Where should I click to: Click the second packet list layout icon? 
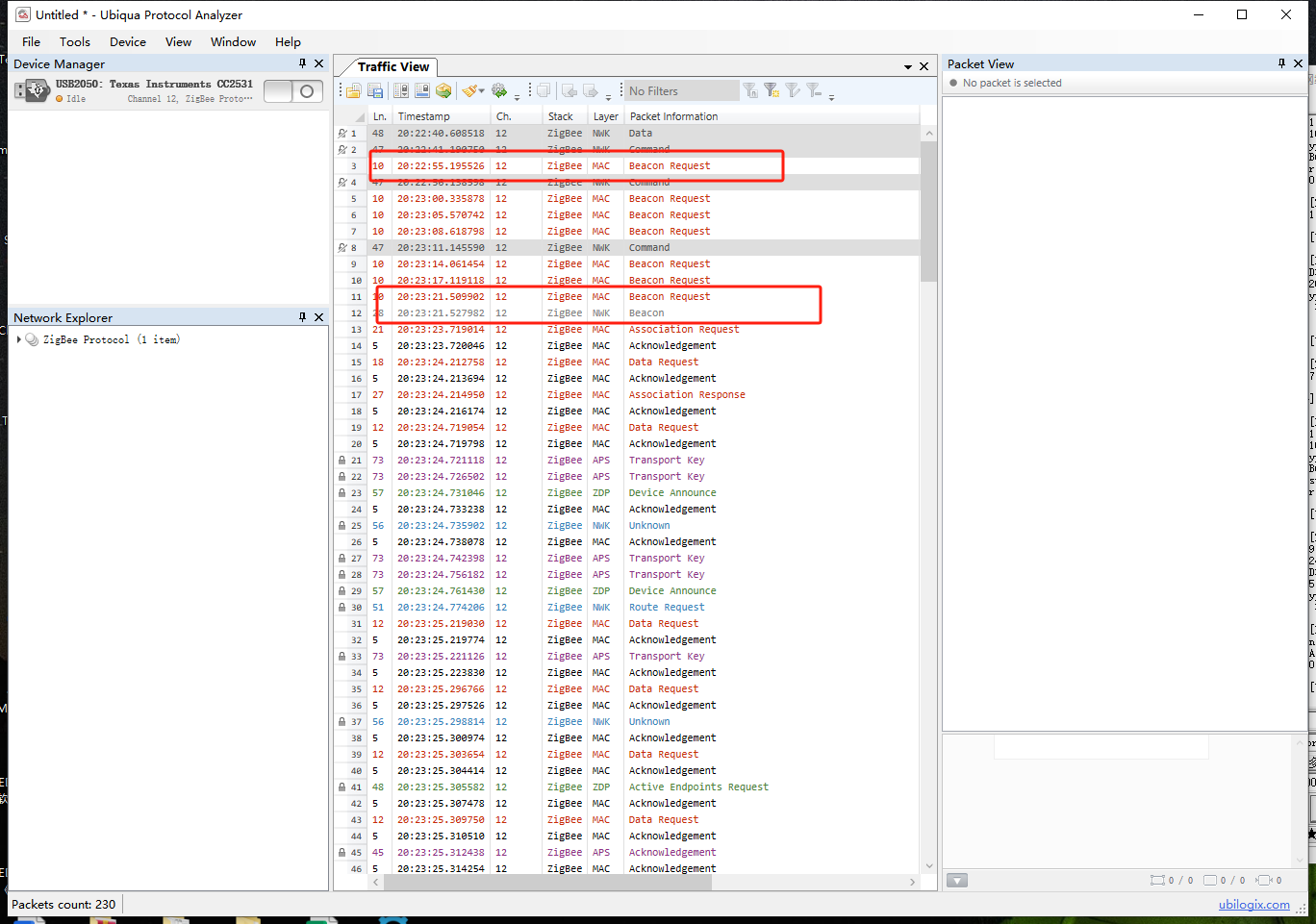coord(422,90)
